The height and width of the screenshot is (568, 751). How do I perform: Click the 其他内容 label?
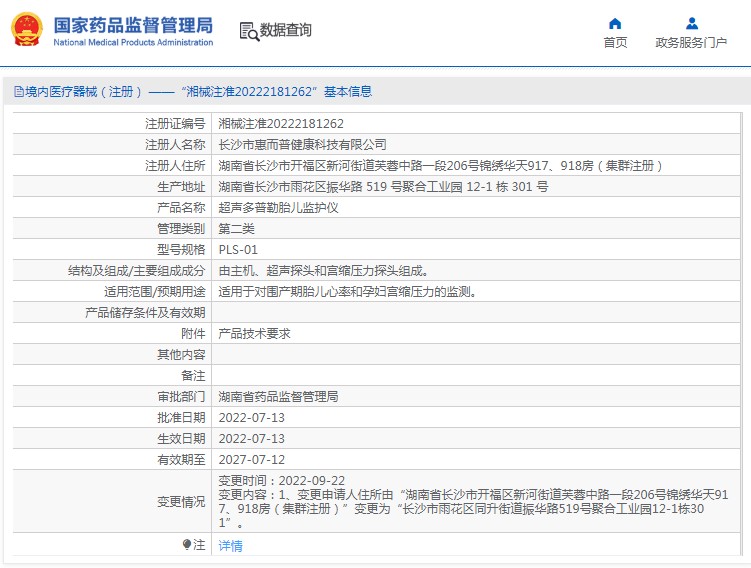(181, 355)
